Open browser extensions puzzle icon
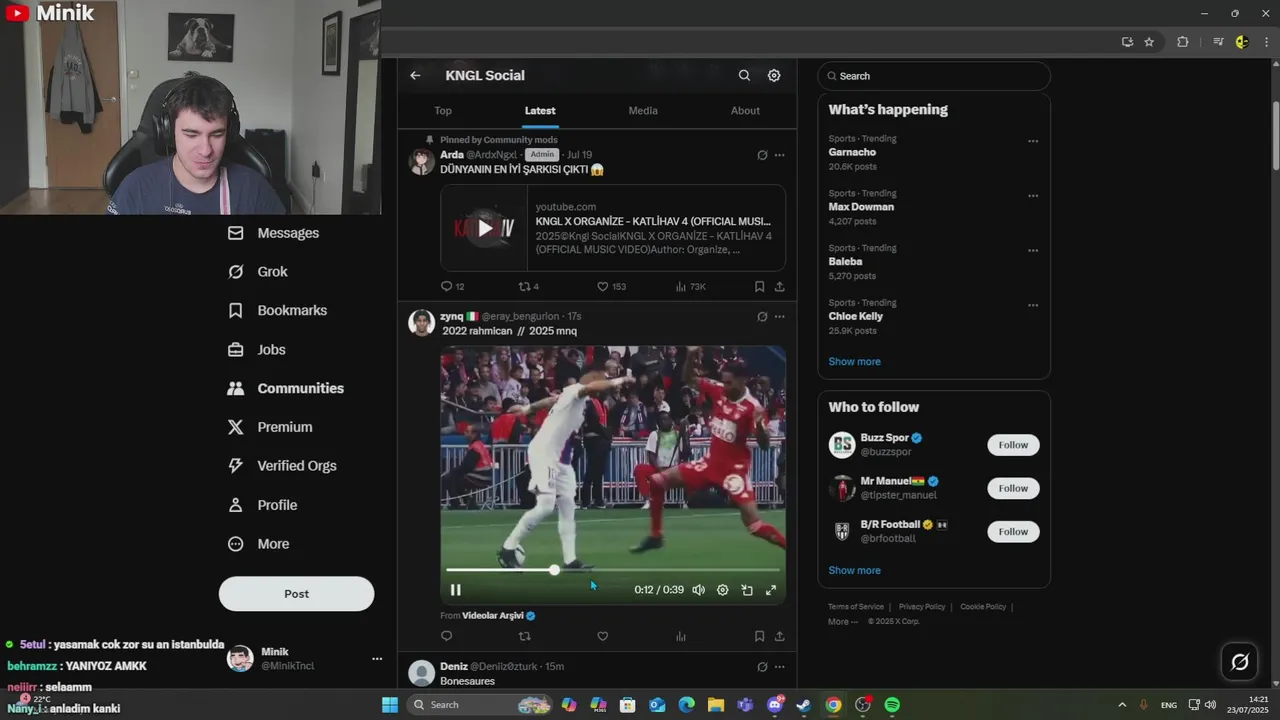 pos(1183,42)
